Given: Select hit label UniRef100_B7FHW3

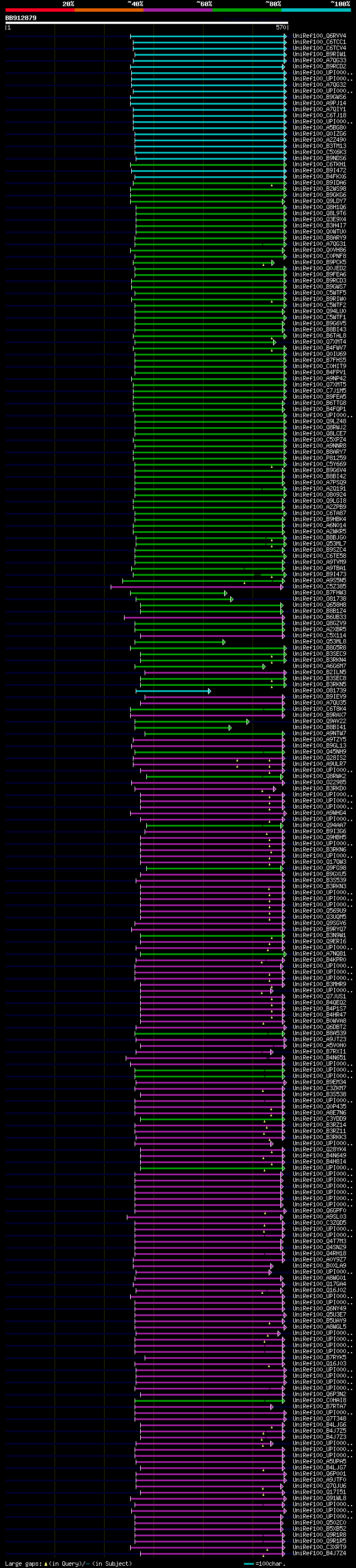Looking at the screenshot, I should [x=319, y=592].
